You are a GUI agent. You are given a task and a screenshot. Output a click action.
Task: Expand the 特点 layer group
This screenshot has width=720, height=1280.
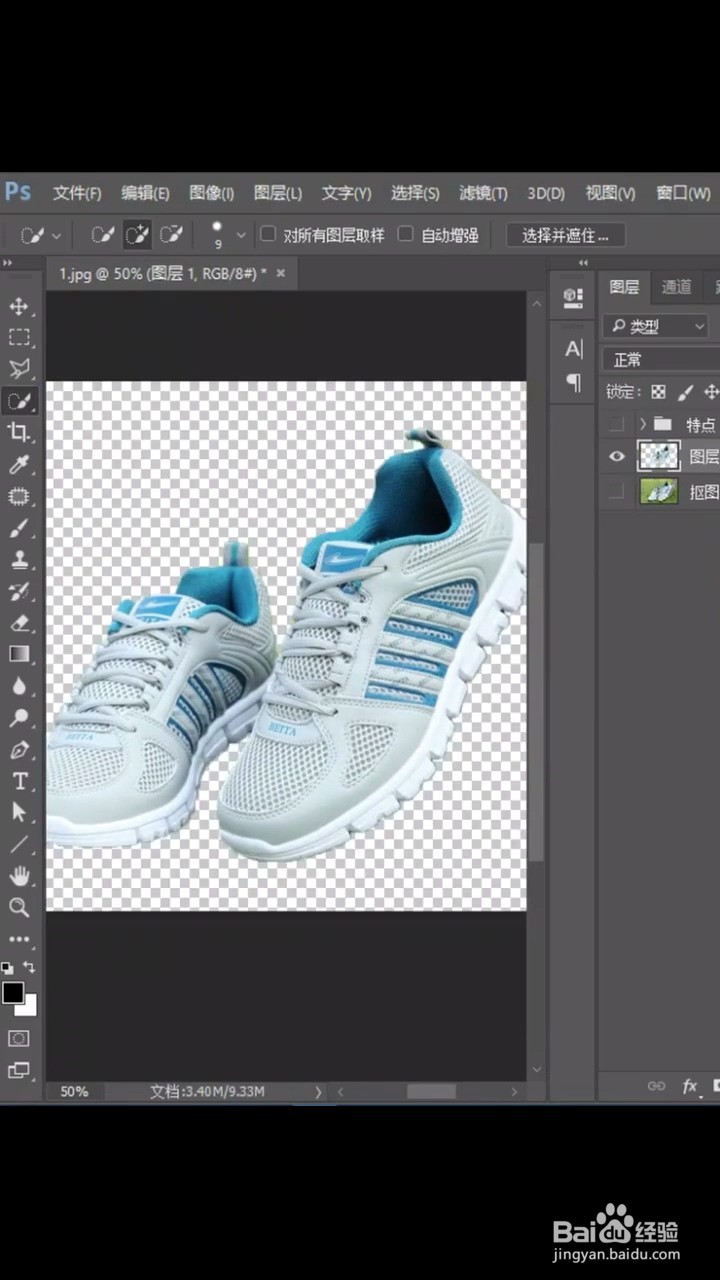click(x=642, y=424)
